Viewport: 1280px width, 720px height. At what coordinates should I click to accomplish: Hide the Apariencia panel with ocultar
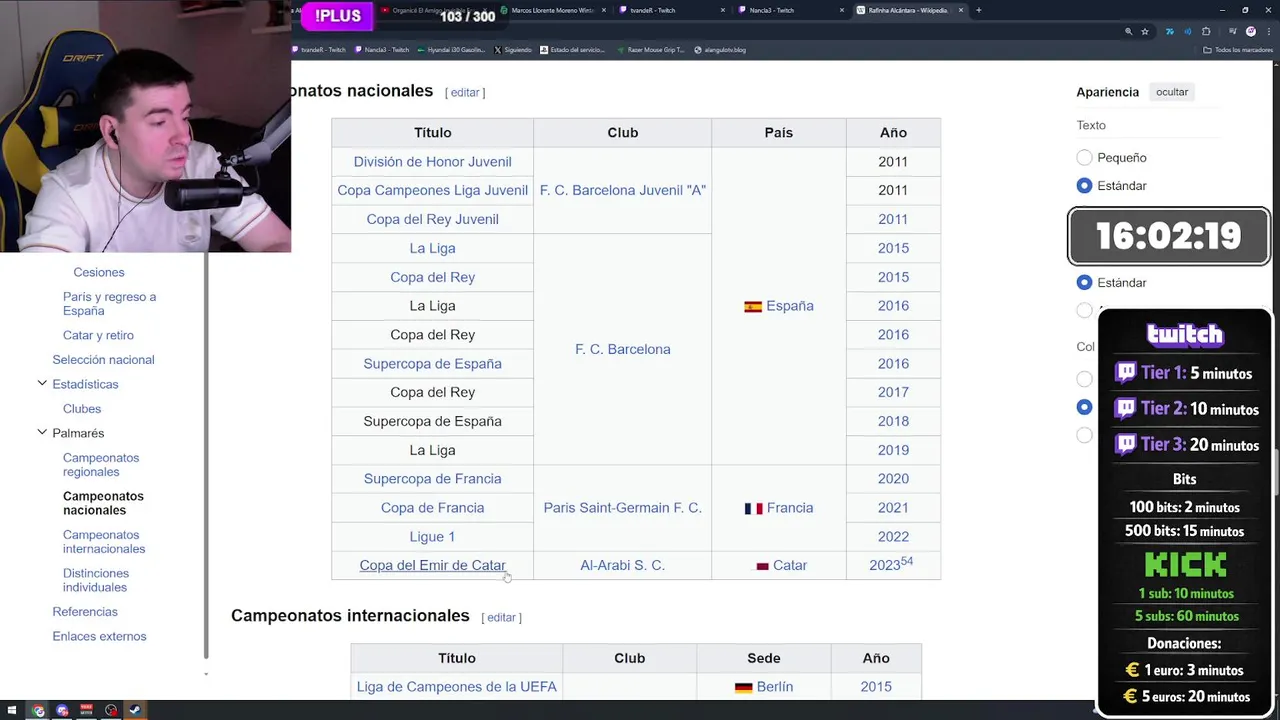tap(1172, 92)
